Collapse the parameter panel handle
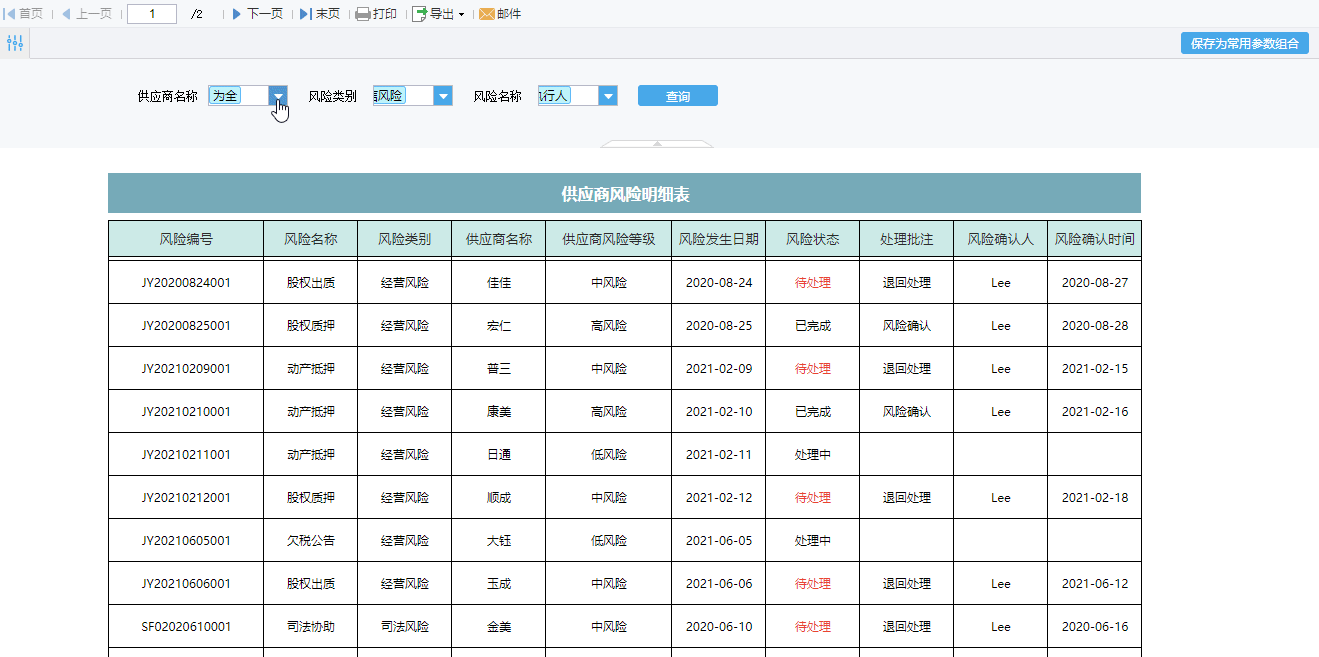Screen dimensions: 1319x657 657,144
